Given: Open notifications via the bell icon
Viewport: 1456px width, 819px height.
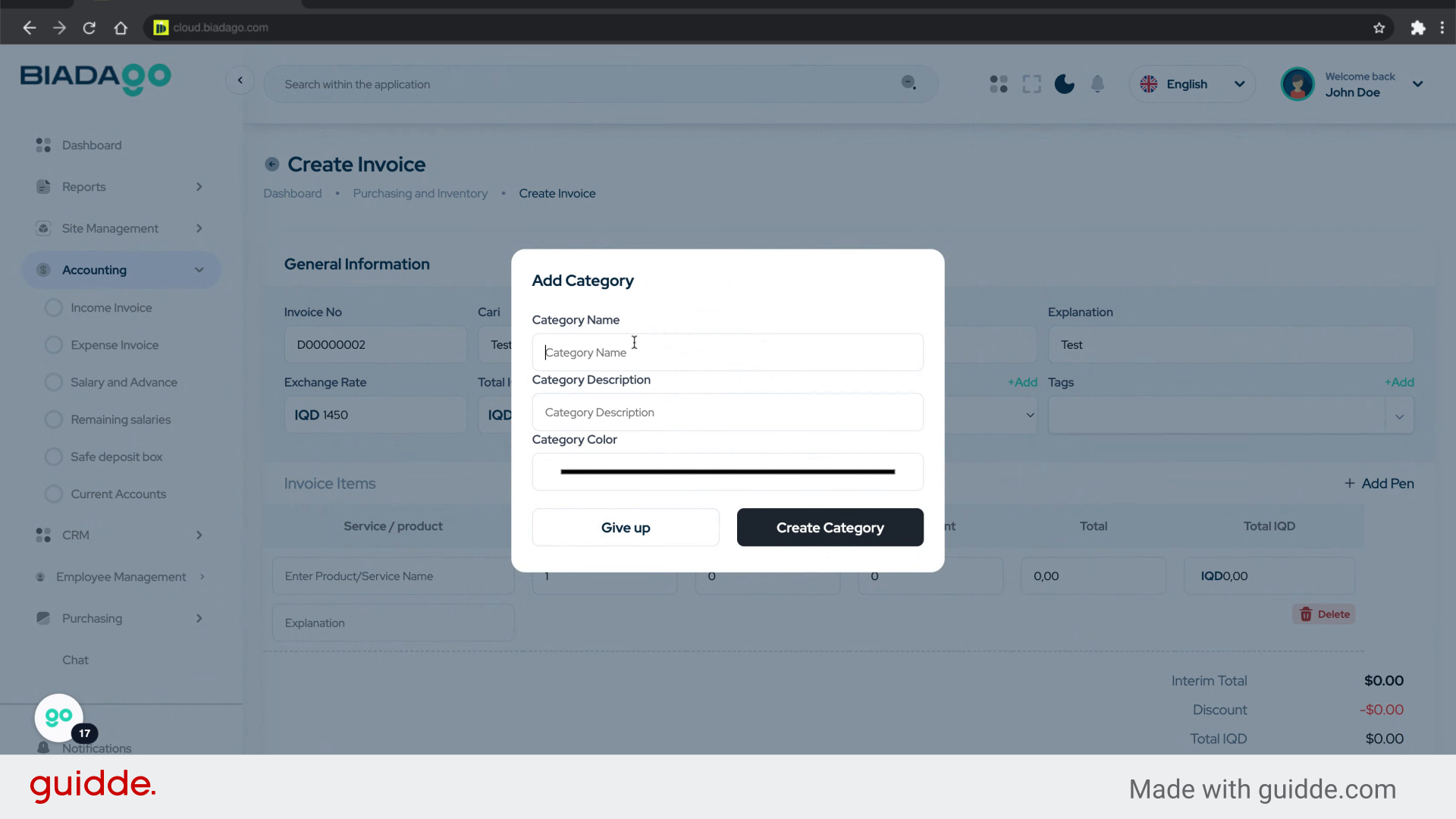Looking at the screenshot, I should 1097,83.
